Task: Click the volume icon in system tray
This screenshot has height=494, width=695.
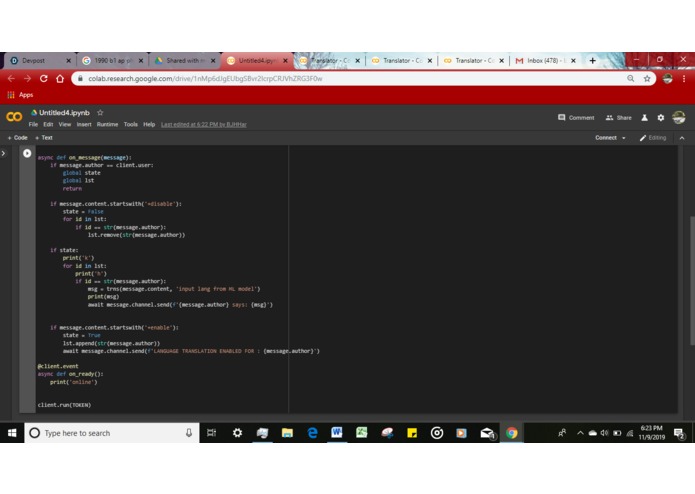Action: pyautogui.click(x=605, y=433)
